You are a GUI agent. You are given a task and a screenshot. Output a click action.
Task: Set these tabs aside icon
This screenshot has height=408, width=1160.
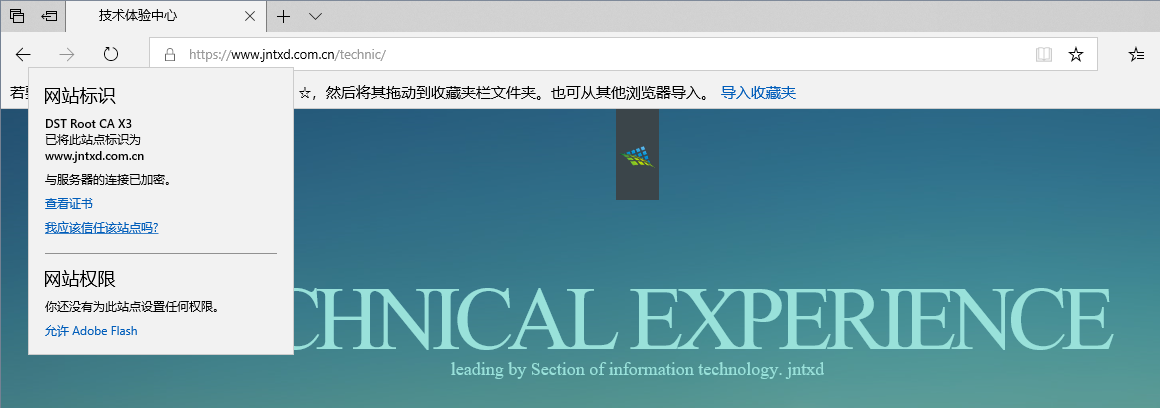(x=49, y=16)
